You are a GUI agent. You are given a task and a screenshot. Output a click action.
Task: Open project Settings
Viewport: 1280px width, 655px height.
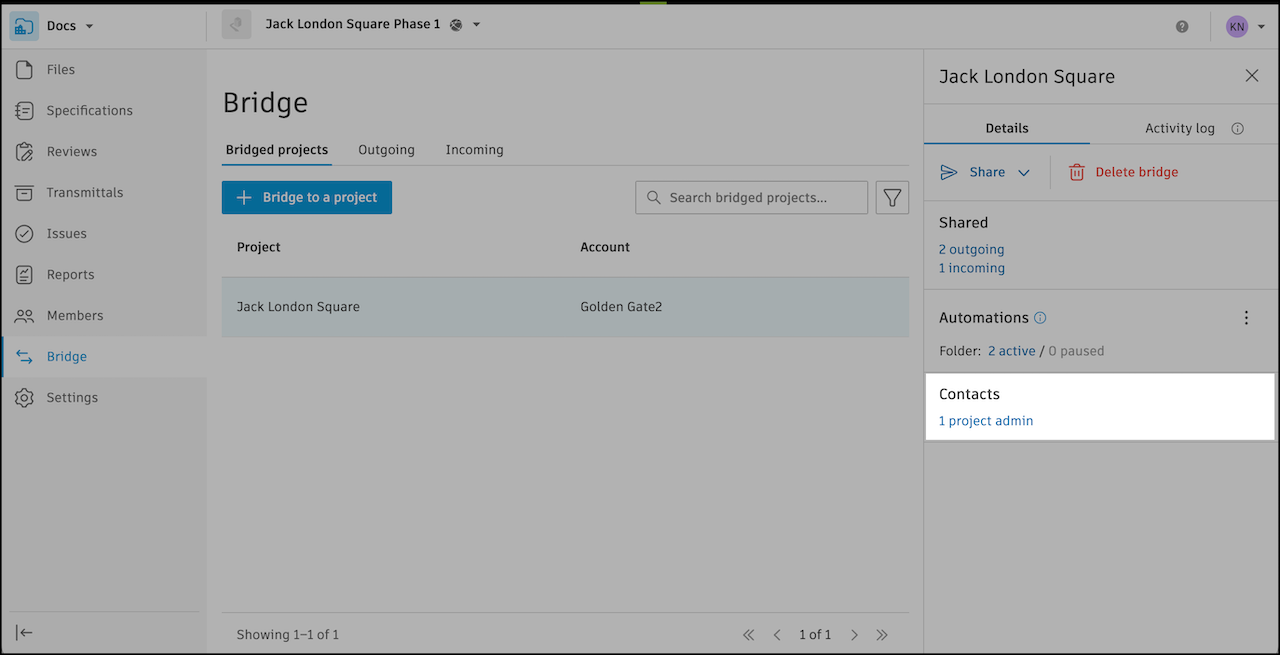pyautogui.click(x=71, y=397)
